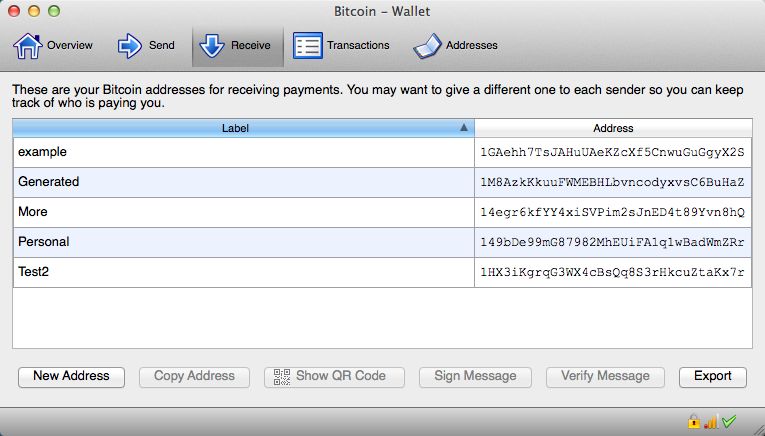Viewport: 765px width, 436px height.
Task: Click the wallet lock status icon
Action: click(x=693, y=421)
